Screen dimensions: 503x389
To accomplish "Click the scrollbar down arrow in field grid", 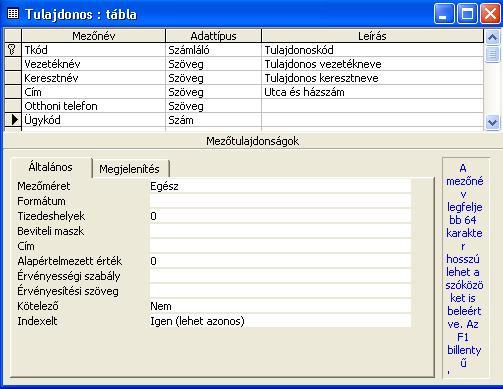I will click(492, 122).
